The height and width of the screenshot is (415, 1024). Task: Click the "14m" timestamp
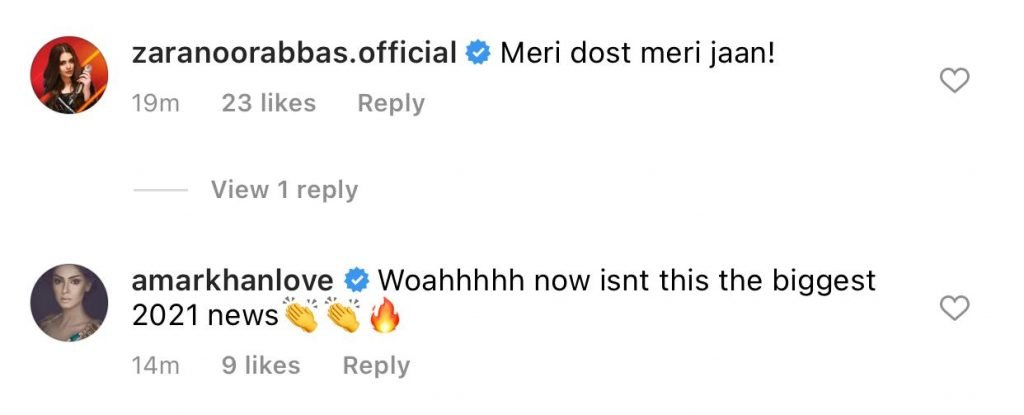155,366
